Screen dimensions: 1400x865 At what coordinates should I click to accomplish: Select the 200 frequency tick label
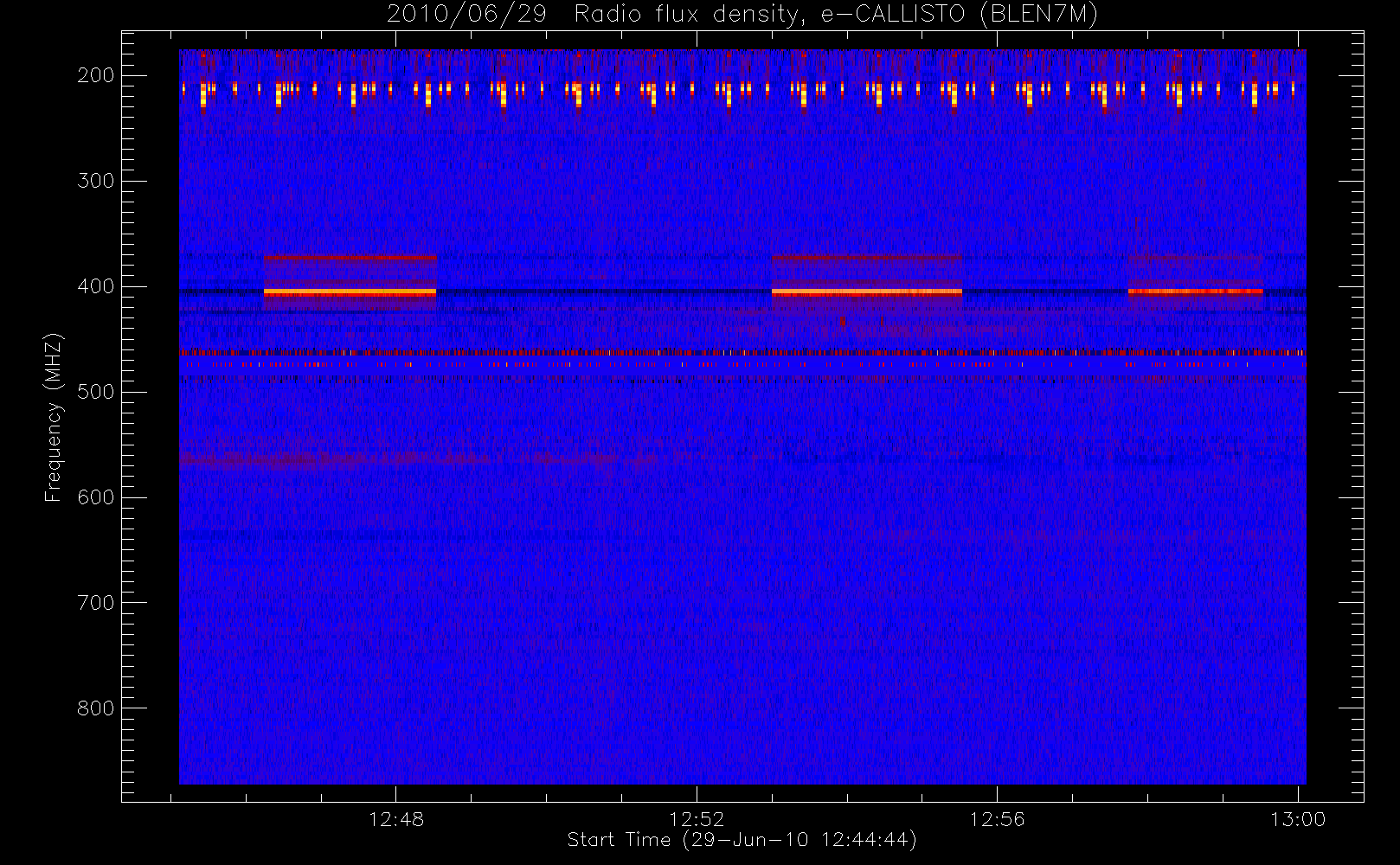tap(96, 75)
